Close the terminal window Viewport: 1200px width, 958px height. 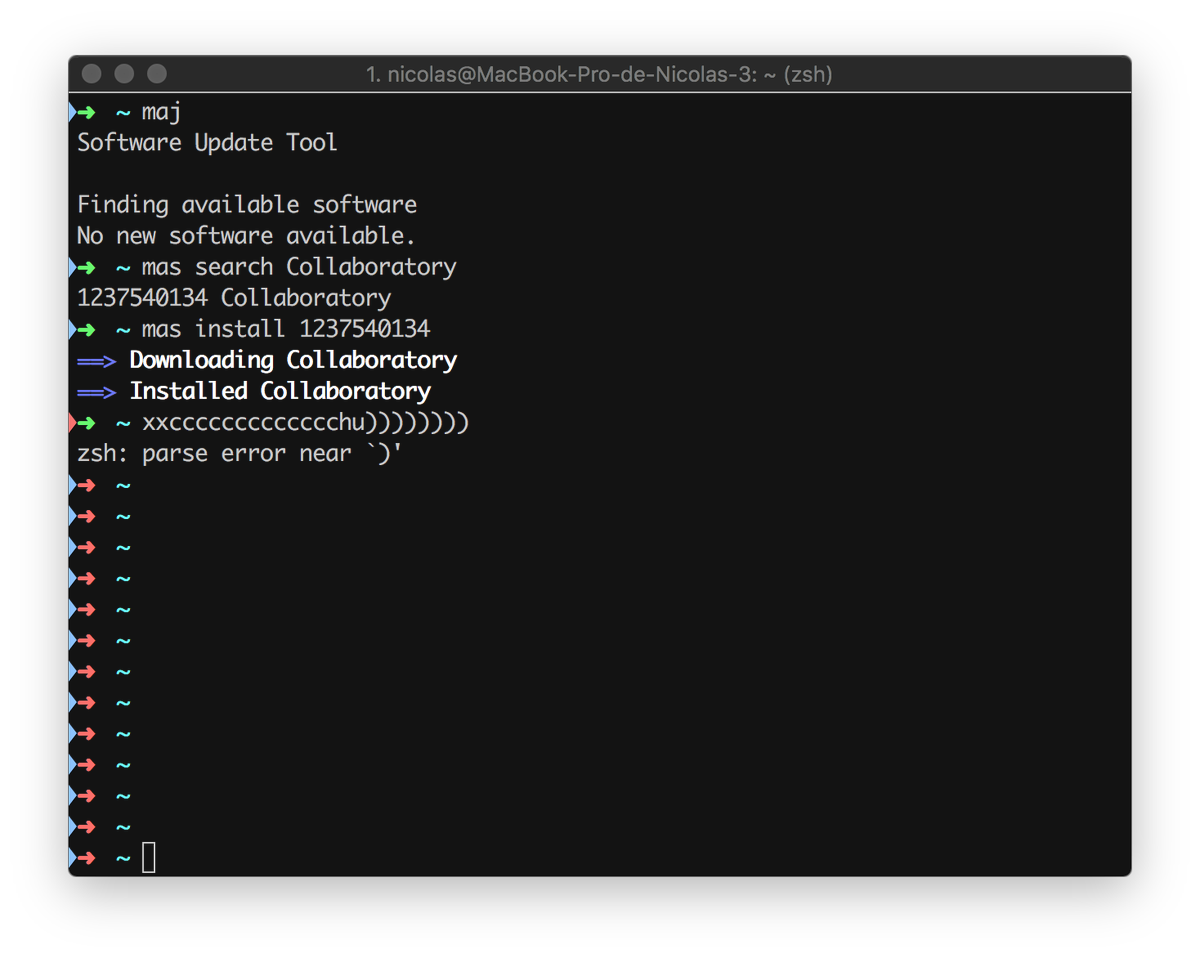(92, 74)
